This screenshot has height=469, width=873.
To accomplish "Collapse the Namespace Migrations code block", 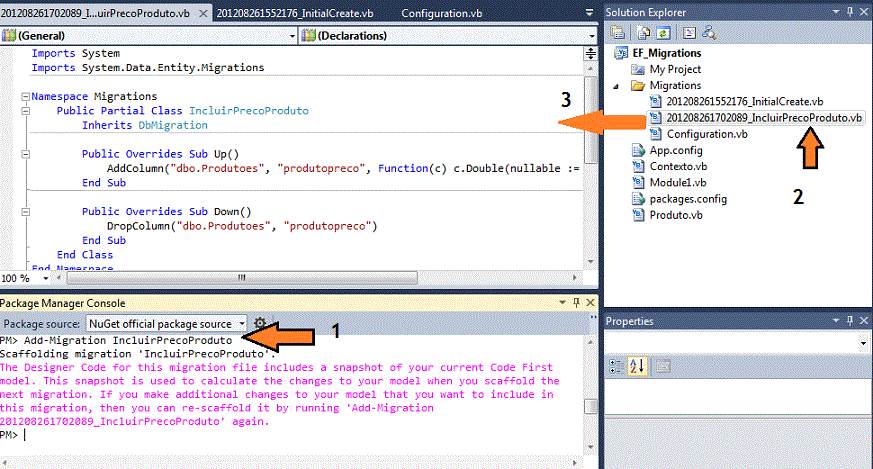I will (x=25, y=96).
